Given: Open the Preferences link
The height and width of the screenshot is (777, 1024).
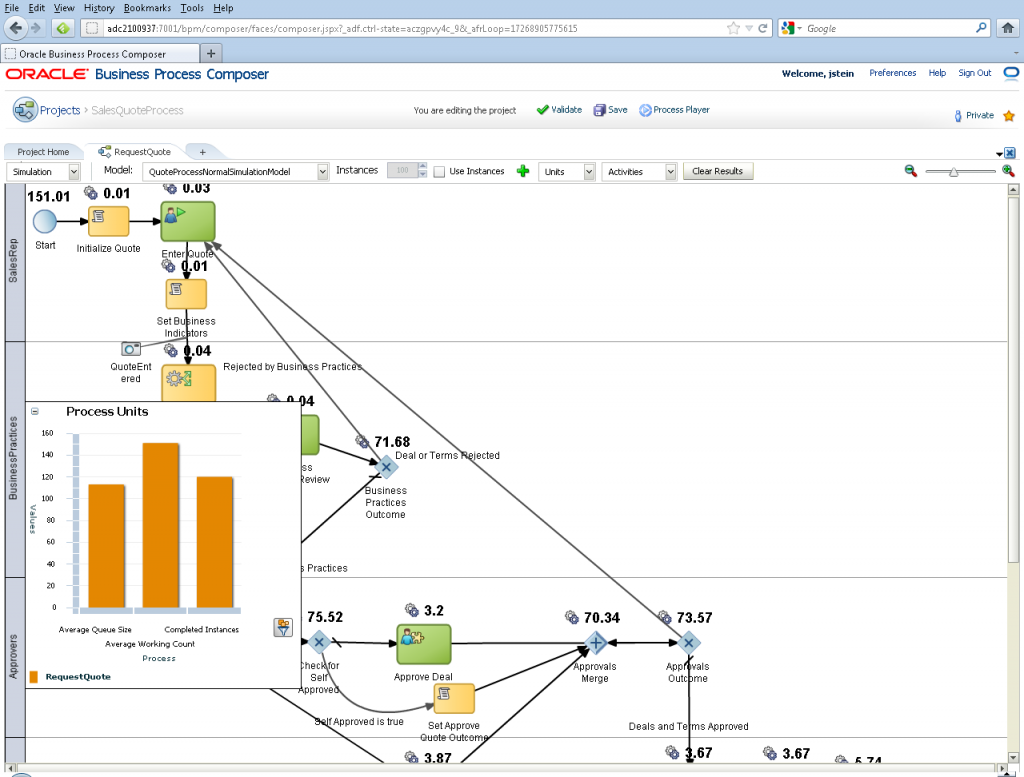Looking at the screenshot, I should pyautogui.click(x=892, y=73).
